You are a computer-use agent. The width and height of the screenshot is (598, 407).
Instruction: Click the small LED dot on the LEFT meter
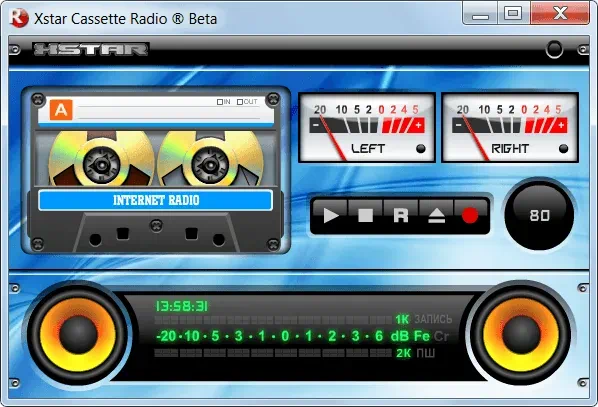pyautogui.click(x=421, y=149)
